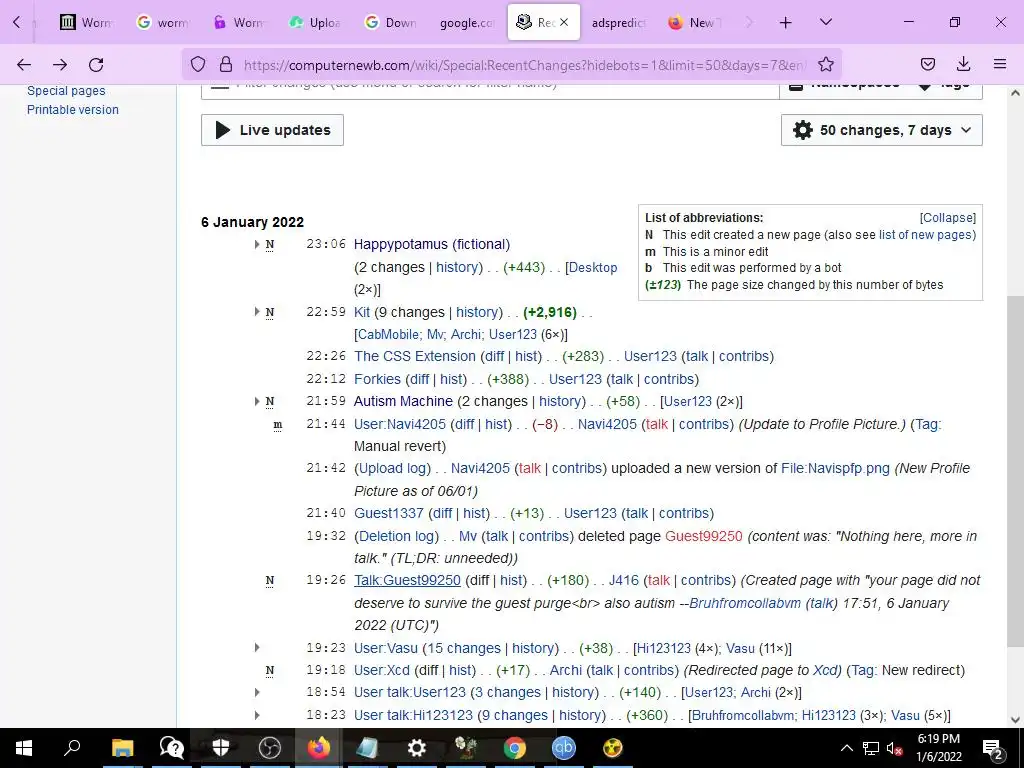The height and width of the screenshot is (768, 1024).
Task: Open the Get Help taskbar icon
Action: click(172, 748)
